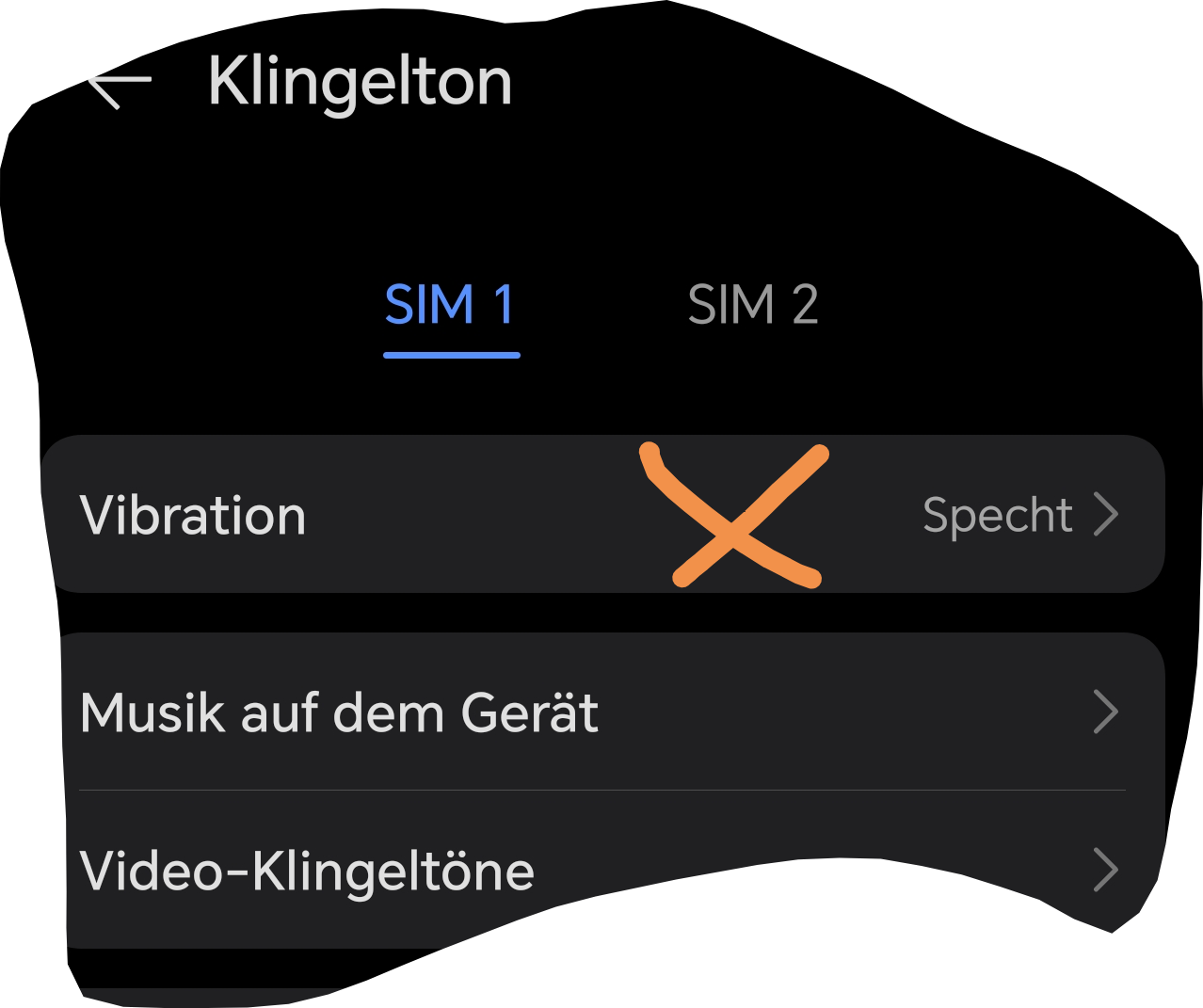
Task: Click the word Vibration
Action: [193, 516]
